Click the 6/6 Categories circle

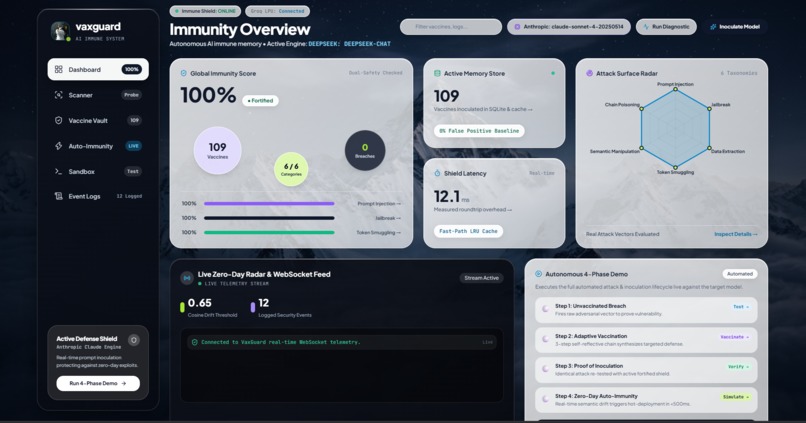tap(291, 169)
